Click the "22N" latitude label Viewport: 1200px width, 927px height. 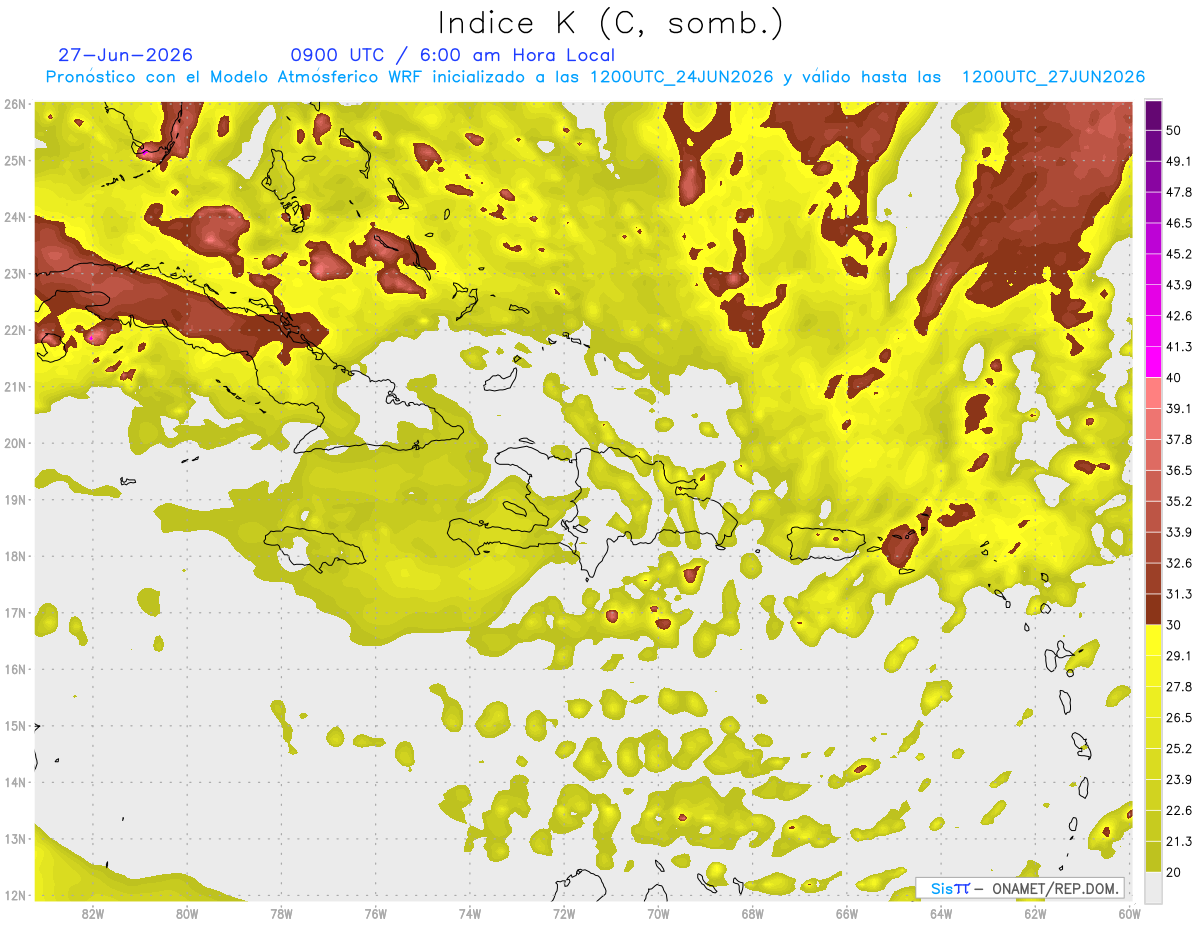(14, 330)
